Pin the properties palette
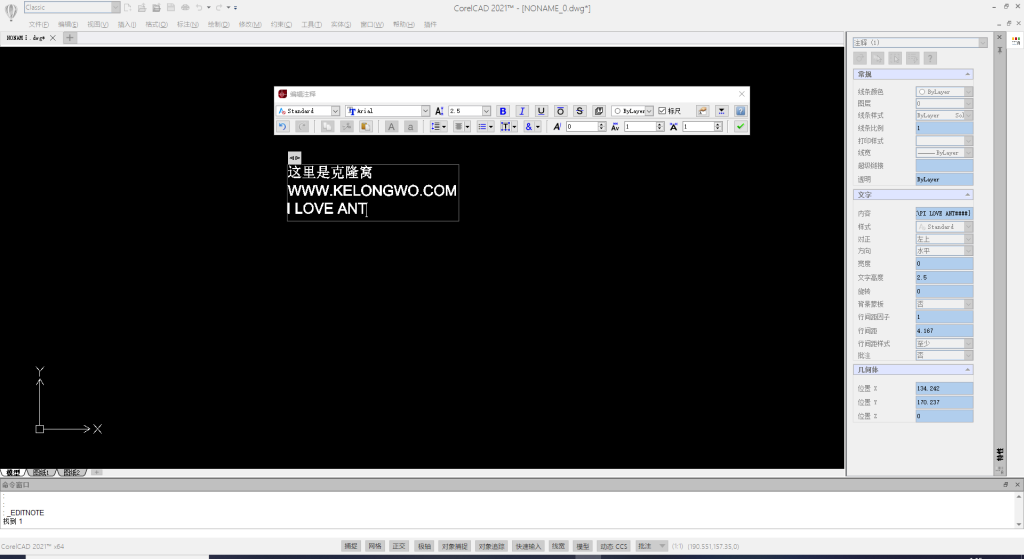Screen dimensions: 1024x559 [x=1000, y=50]
